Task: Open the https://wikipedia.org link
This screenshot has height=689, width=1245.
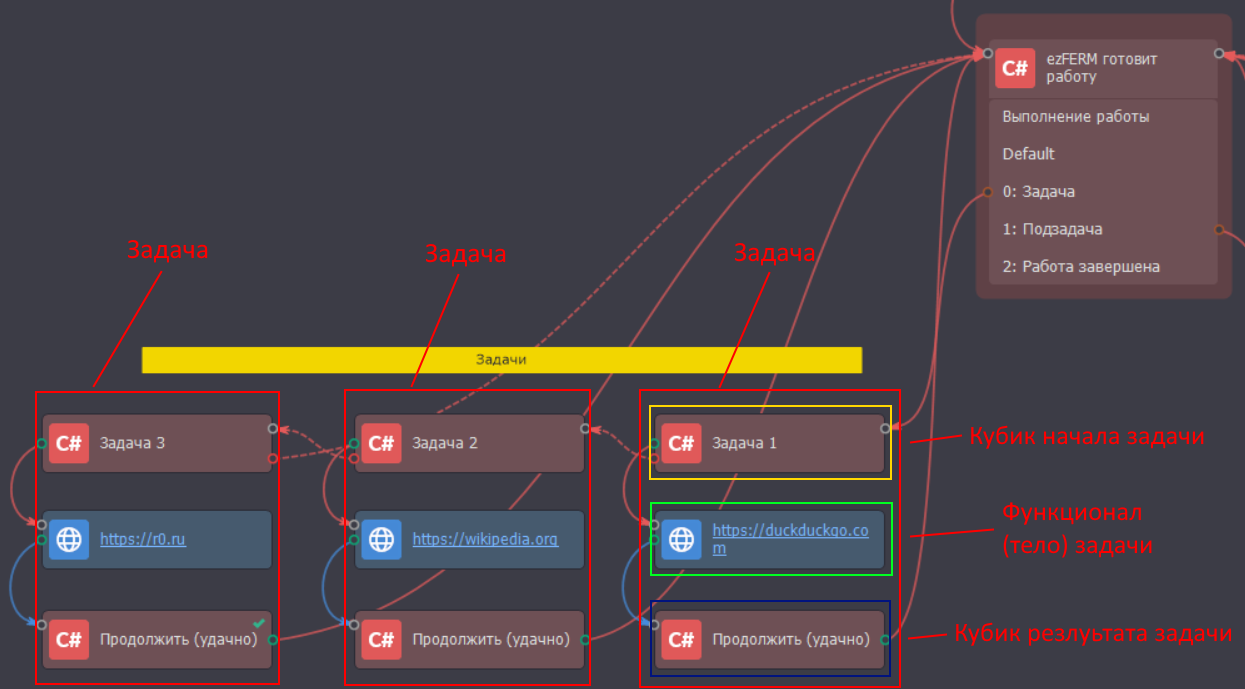Action: click(x=485, y=540)
